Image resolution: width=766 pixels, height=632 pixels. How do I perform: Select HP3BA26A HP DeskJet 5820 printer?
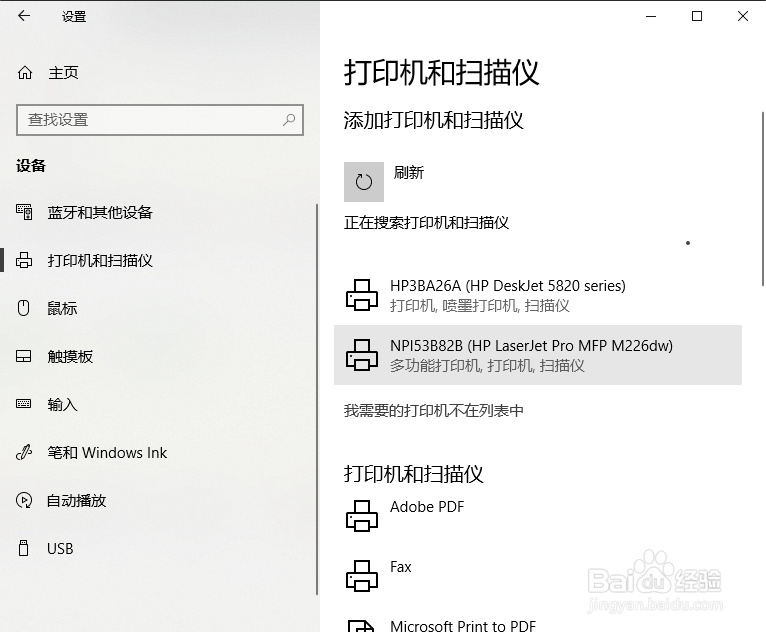click(x=537, y=295)
